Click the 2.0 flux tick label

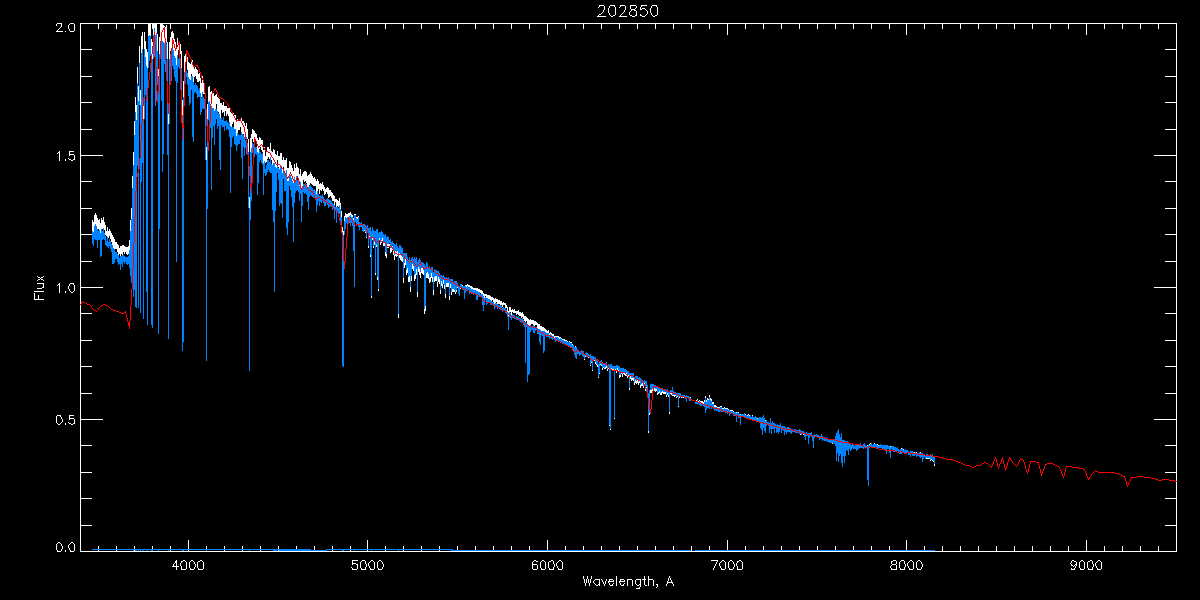(64, 29)
